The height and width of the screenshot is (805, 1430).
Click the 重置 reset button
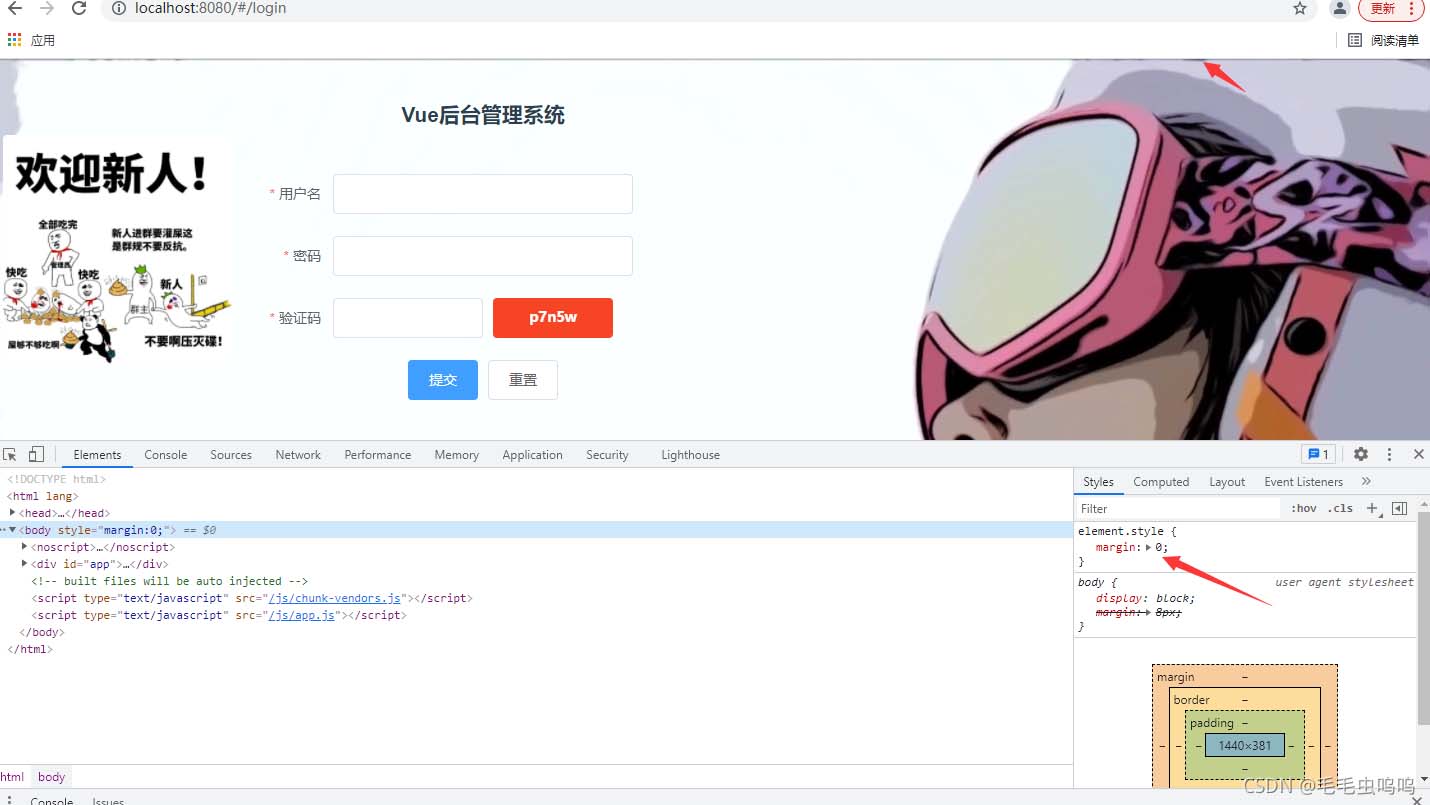tap(523, 380)
